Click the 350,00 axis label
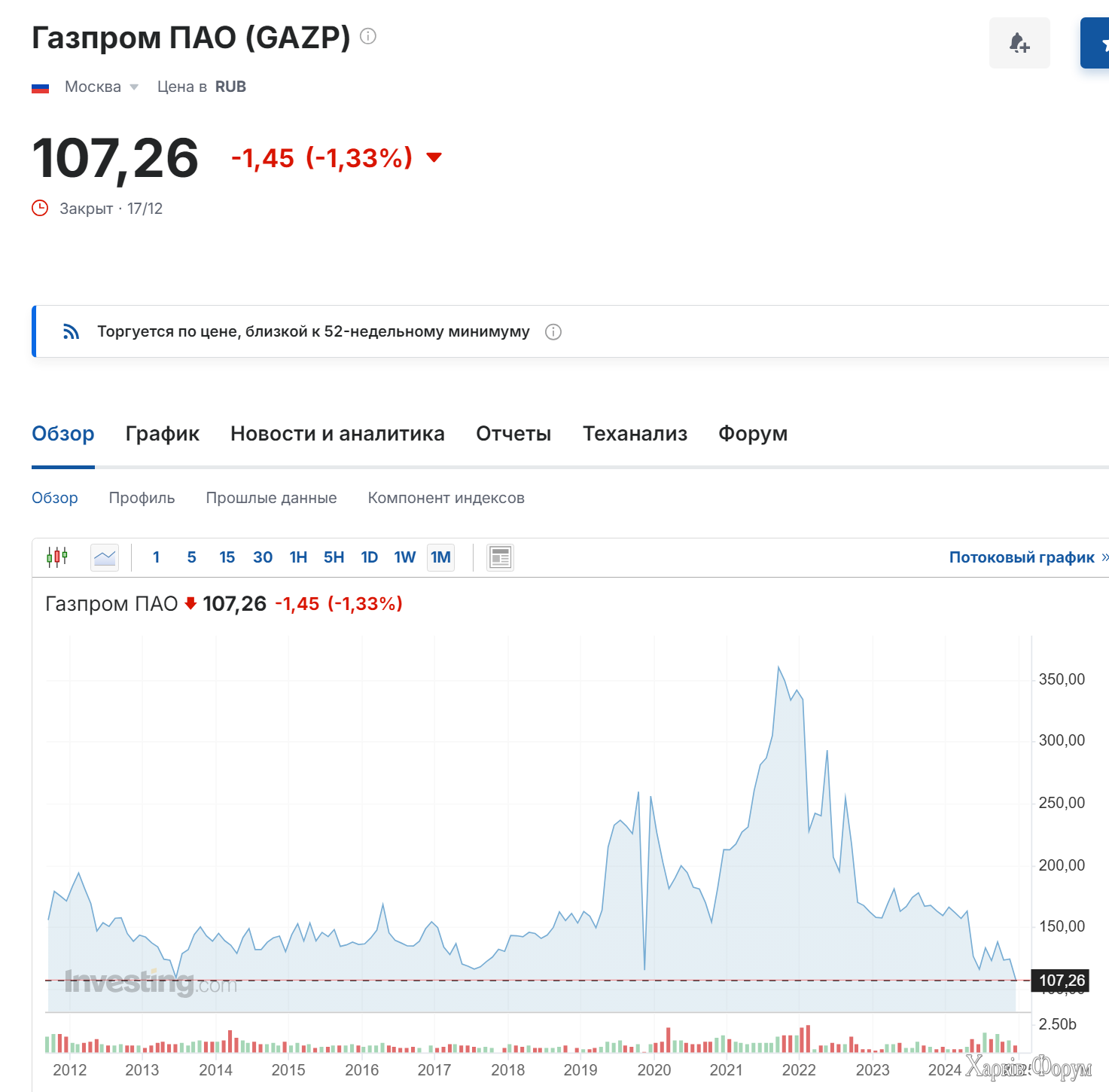 pyautogui.click(x=1062, y=679)
